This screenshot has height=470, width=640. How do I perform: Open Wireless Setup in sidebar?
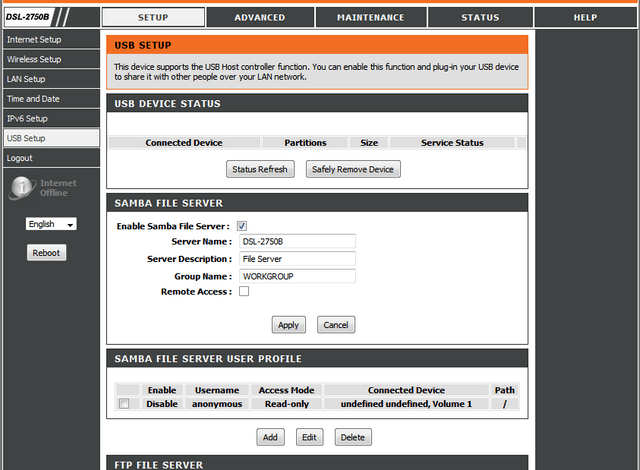[x=50, y=59]
